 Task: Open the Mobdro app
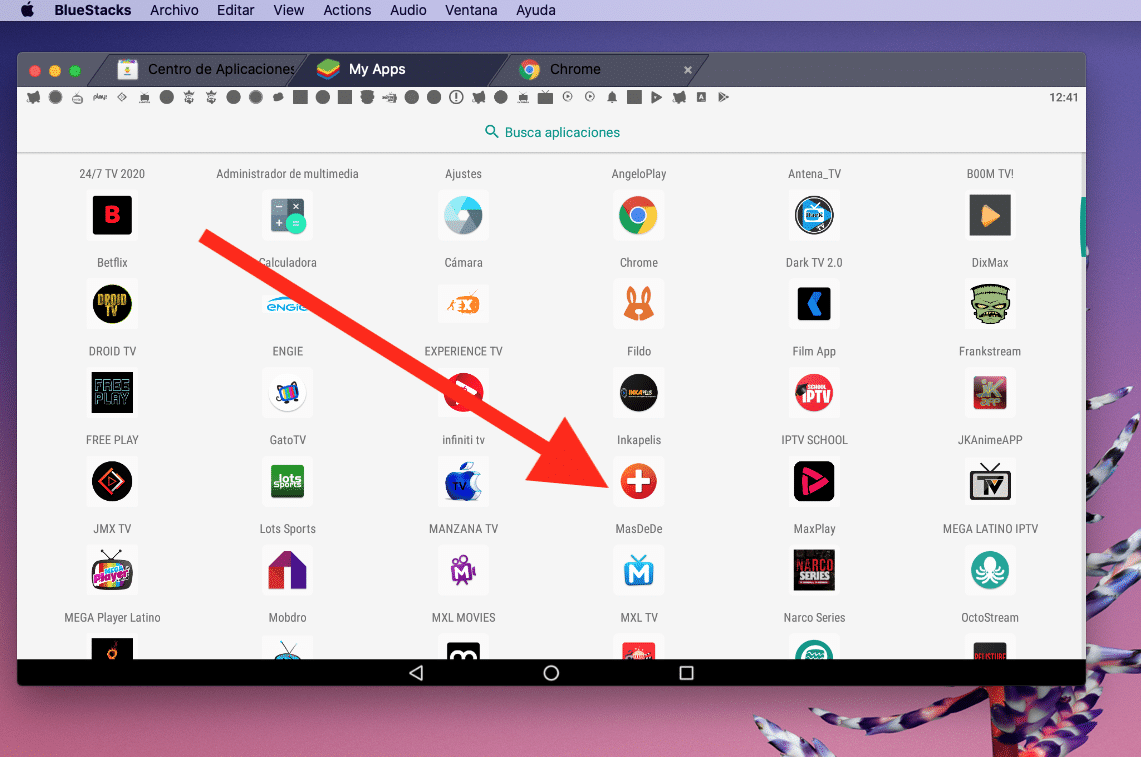coord(287,571)
